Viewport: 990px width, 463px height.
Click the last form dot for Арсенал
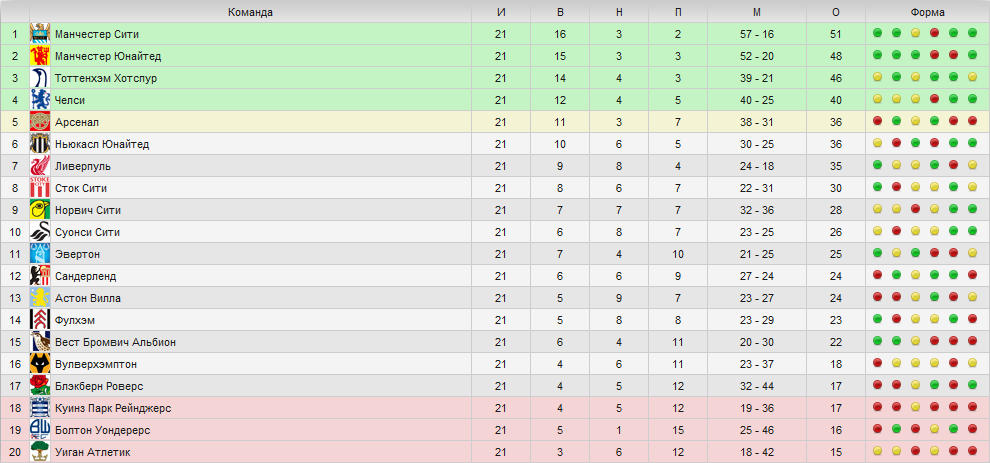(972, 121)
